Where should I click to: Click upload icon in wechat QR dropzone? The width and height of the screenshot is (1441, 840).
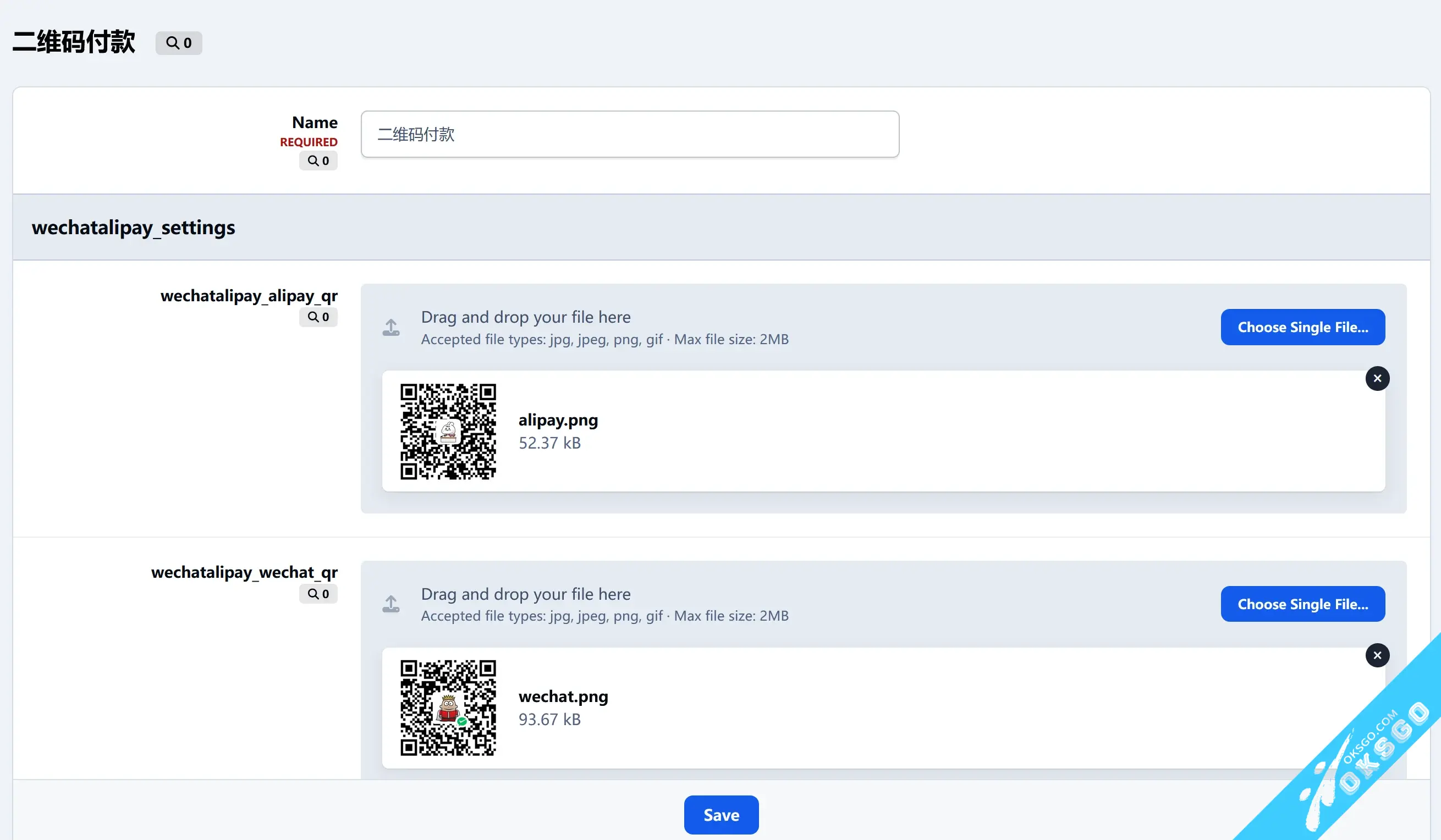point(391,604)
